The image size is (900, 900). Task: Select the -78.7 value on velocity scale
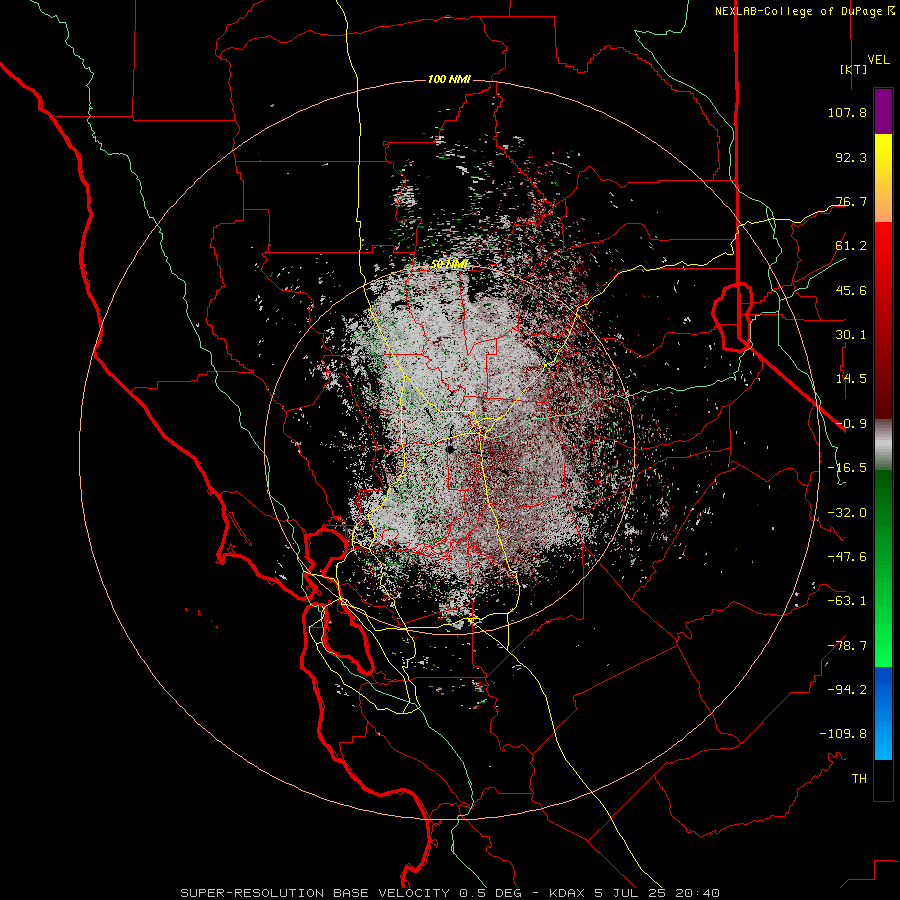click(x=847, y=646)
